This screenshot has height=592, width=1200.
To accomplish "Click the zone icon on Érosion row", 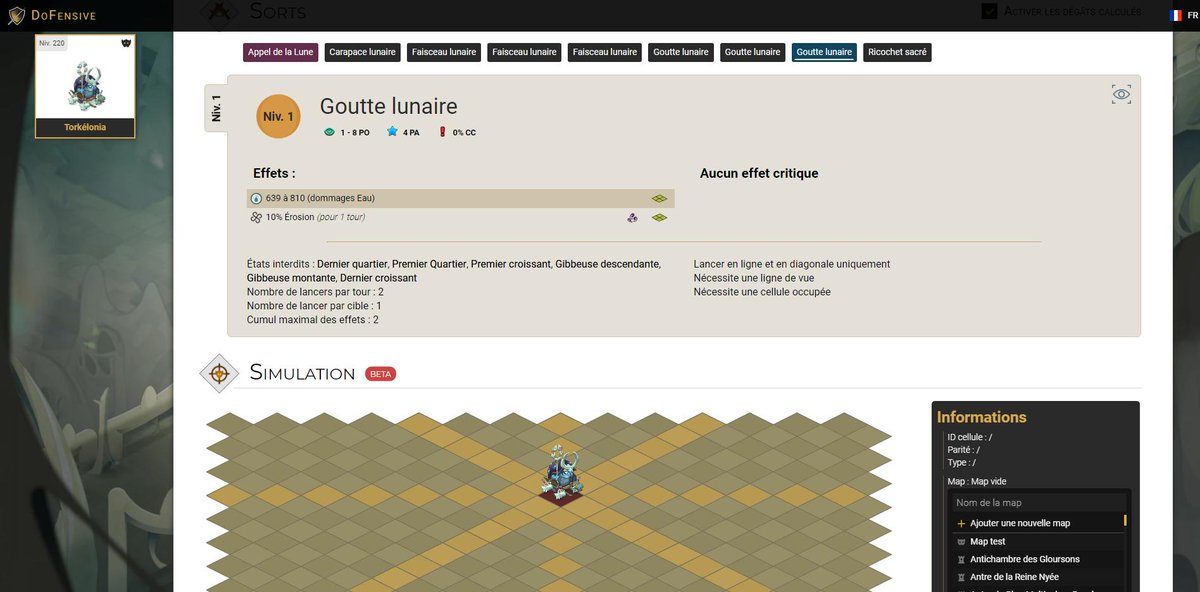I will [659, 217].
